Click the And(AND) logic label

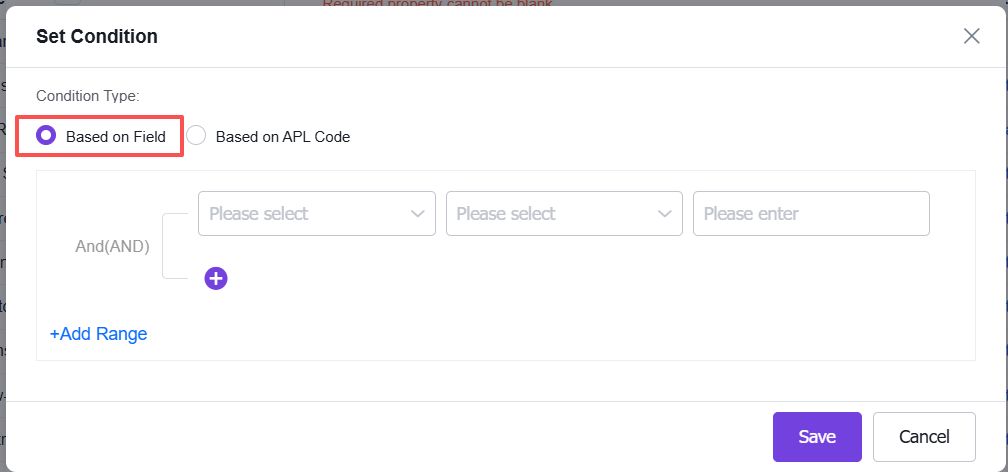(112, 246)
